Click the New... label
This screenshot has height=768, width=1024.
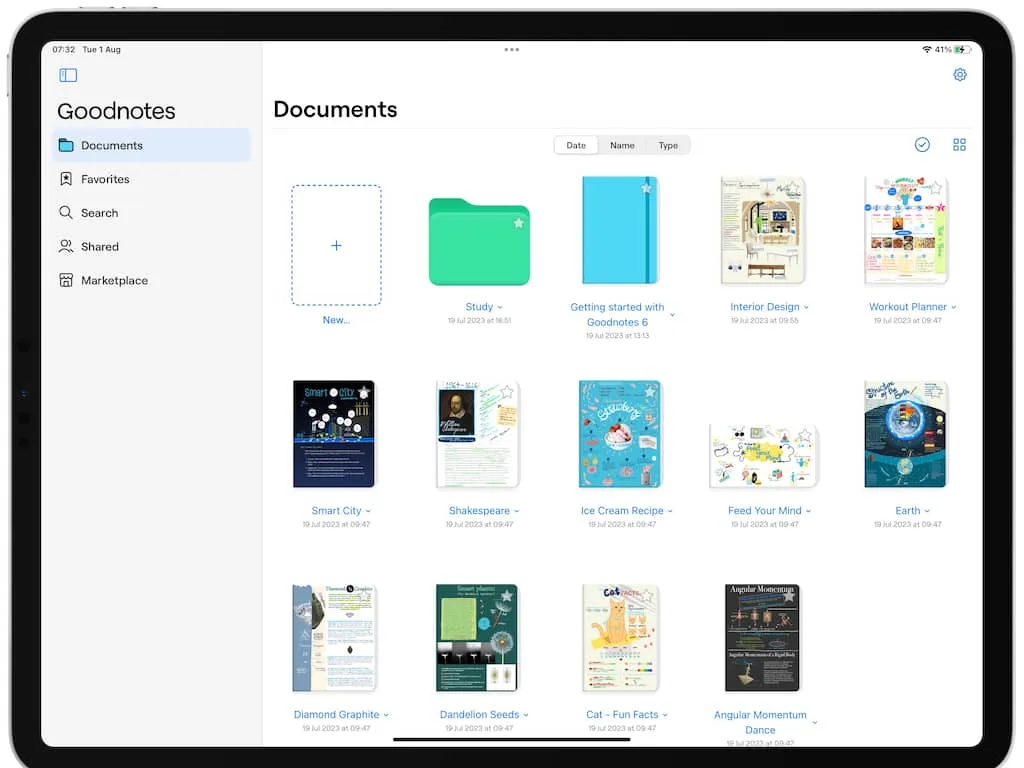pyautogui.click(x=336, y=320)
